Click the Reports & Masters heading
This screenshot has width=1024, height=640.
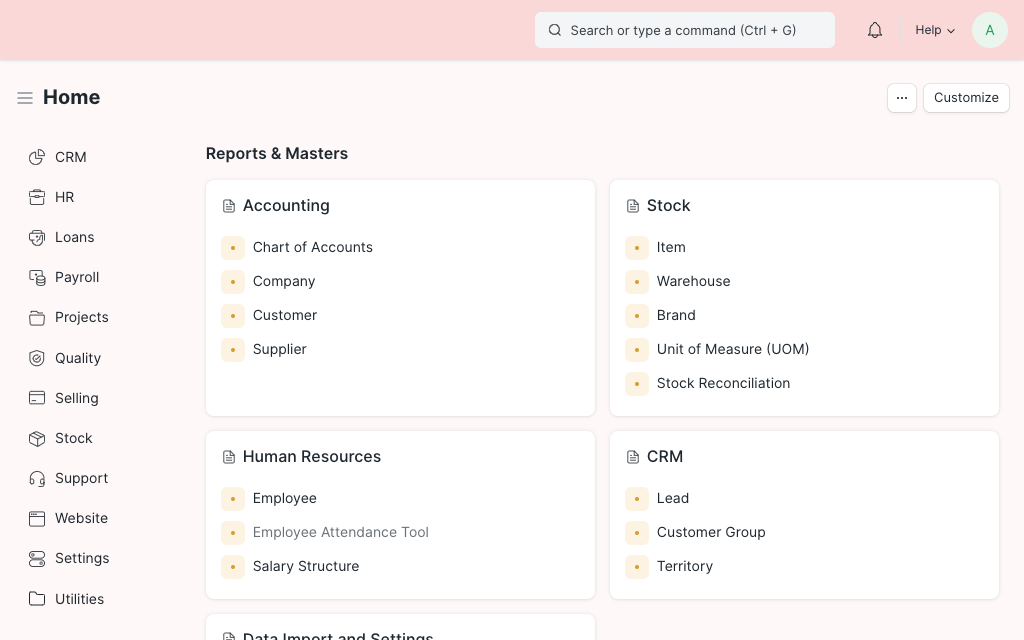tap(277, 153)
